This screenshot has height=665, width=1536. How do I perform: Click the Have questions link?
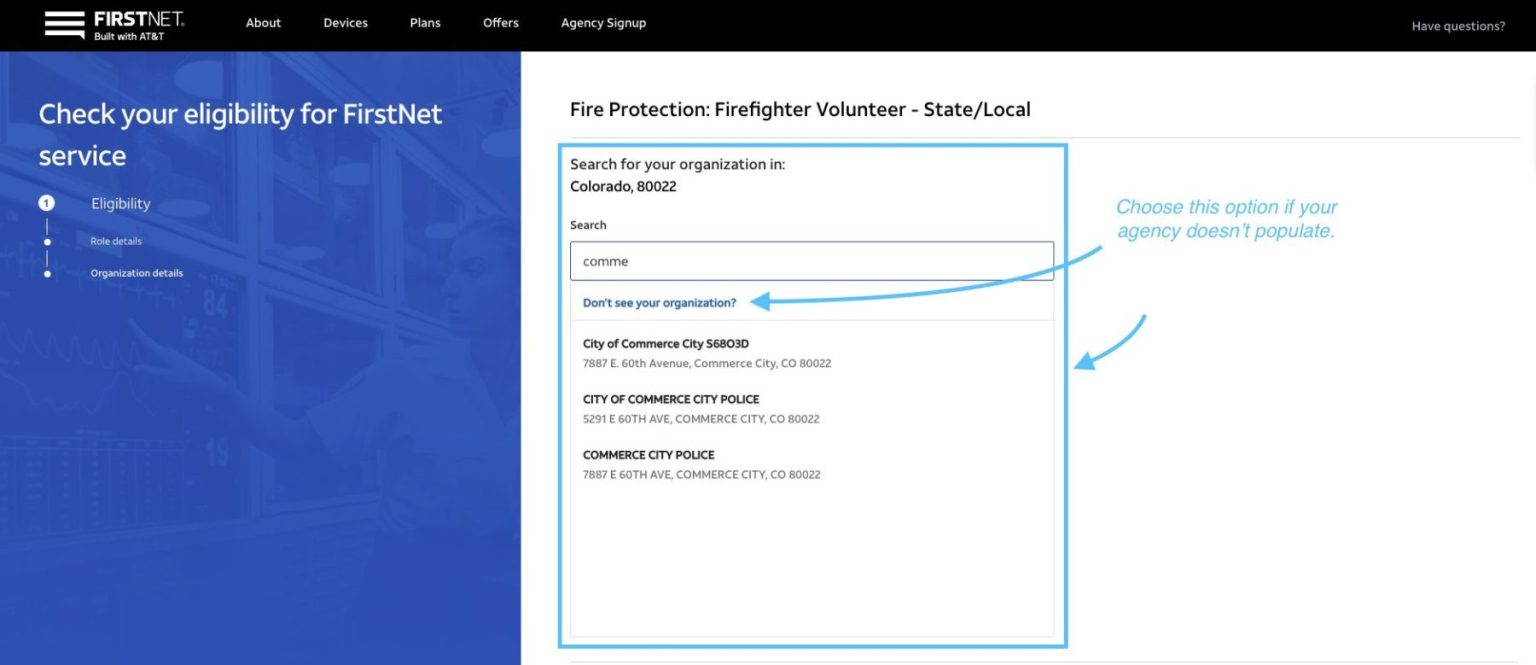[x=1458, y=25]
